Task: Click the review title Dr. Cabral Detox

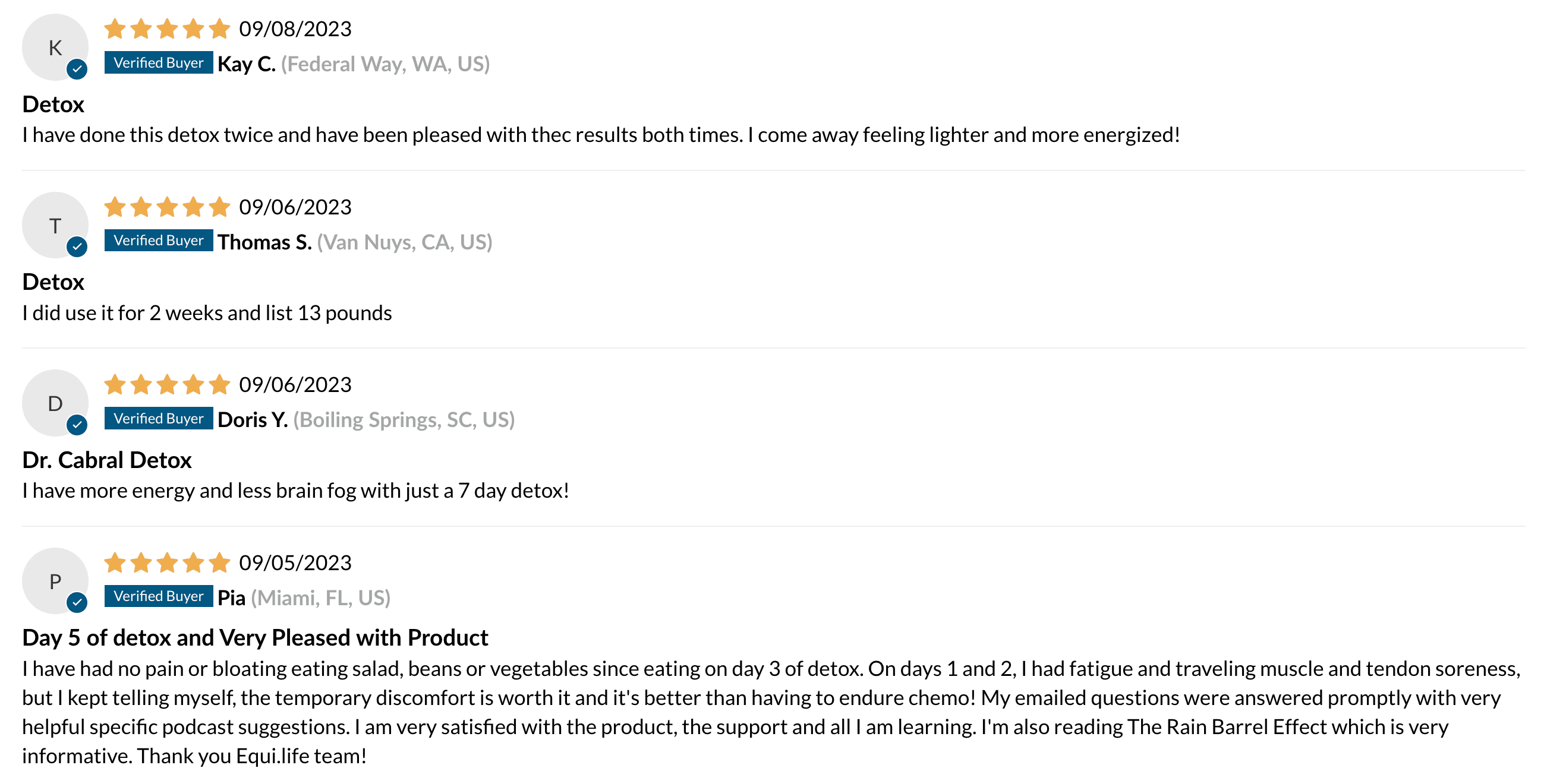Action: click(x=108, y=460)
